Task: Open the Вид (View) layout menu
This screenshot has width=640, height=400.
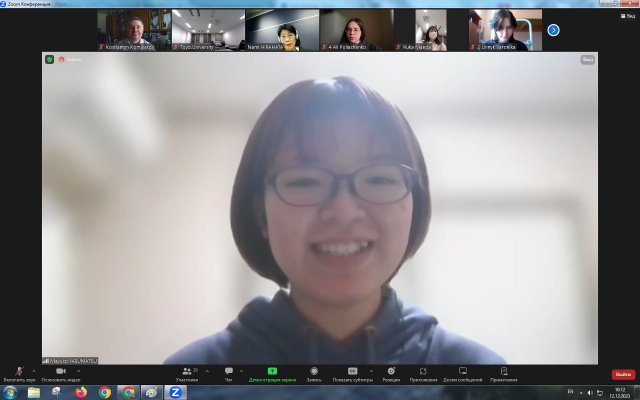Action: pos(587,59)
